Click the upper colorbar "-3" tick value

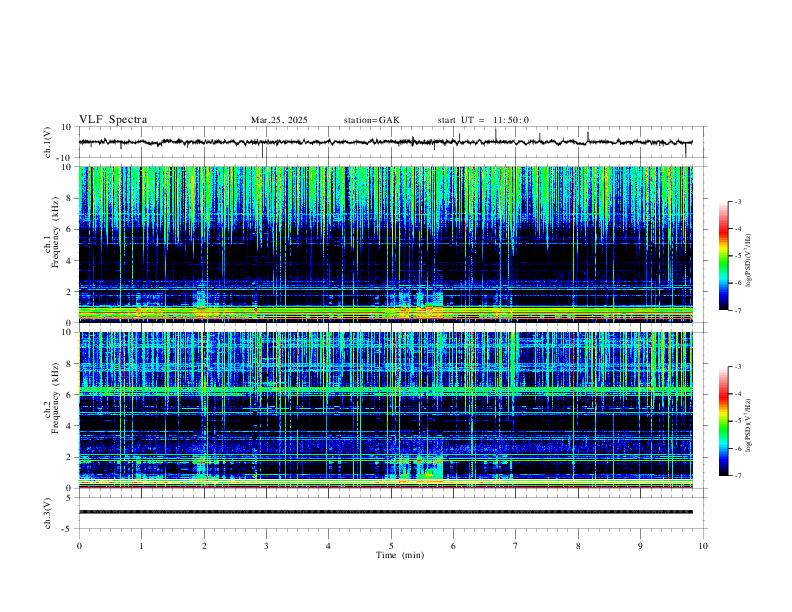coord(738,201)
